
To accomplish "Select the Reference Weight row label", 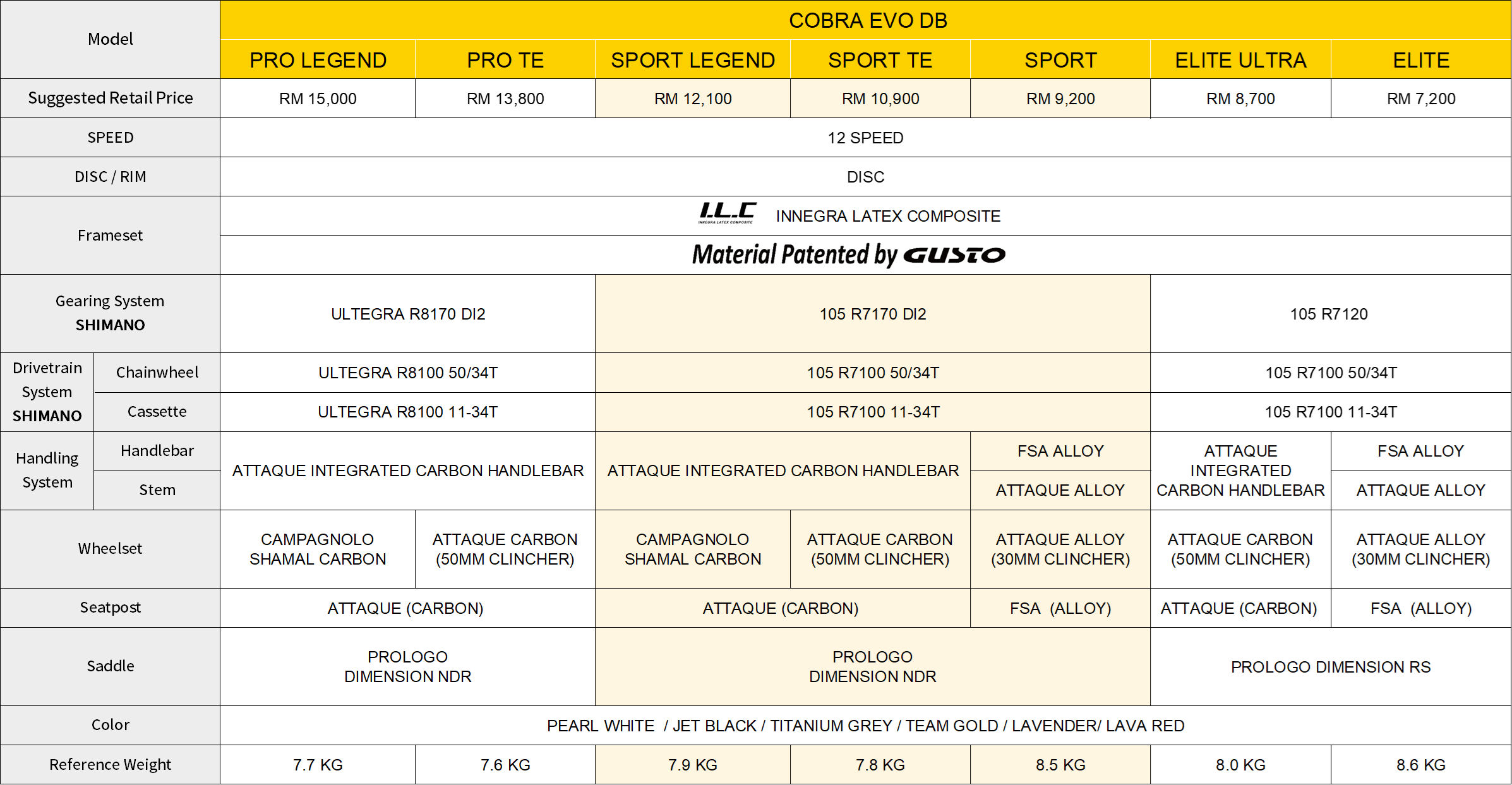I will (x=111, y=765).
